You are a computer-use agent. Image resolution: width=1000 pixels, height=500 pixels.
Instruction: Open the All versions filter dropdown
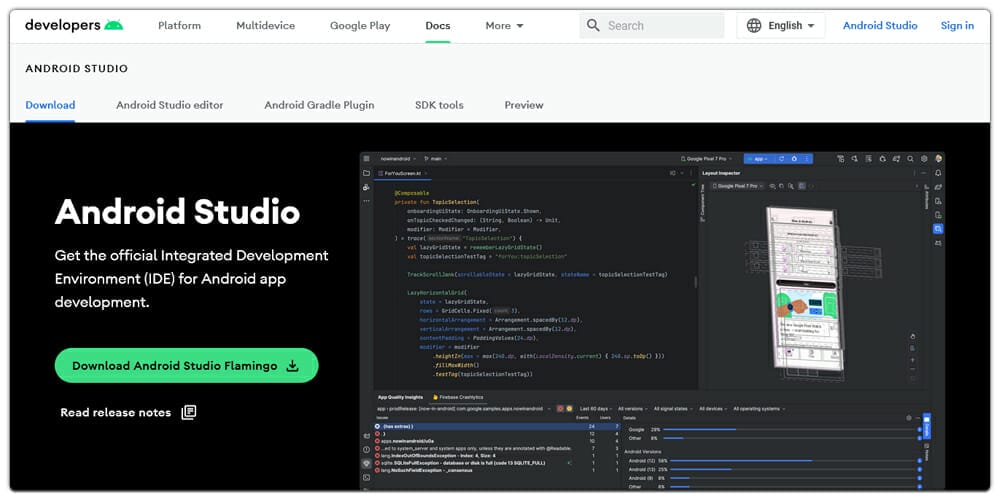click(x=633, y=408)
